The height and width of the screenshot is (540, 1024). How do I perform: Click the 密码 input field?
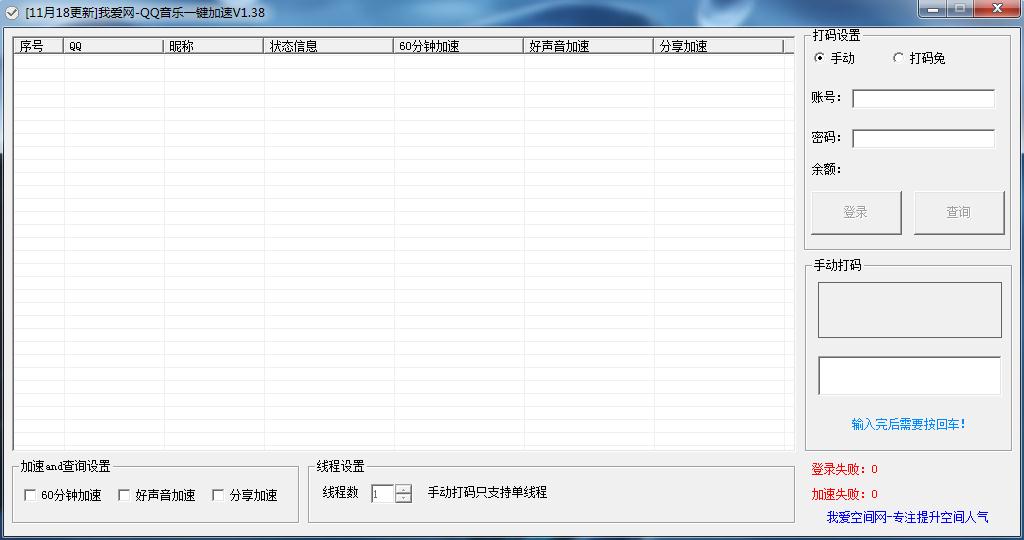[923, 138]
